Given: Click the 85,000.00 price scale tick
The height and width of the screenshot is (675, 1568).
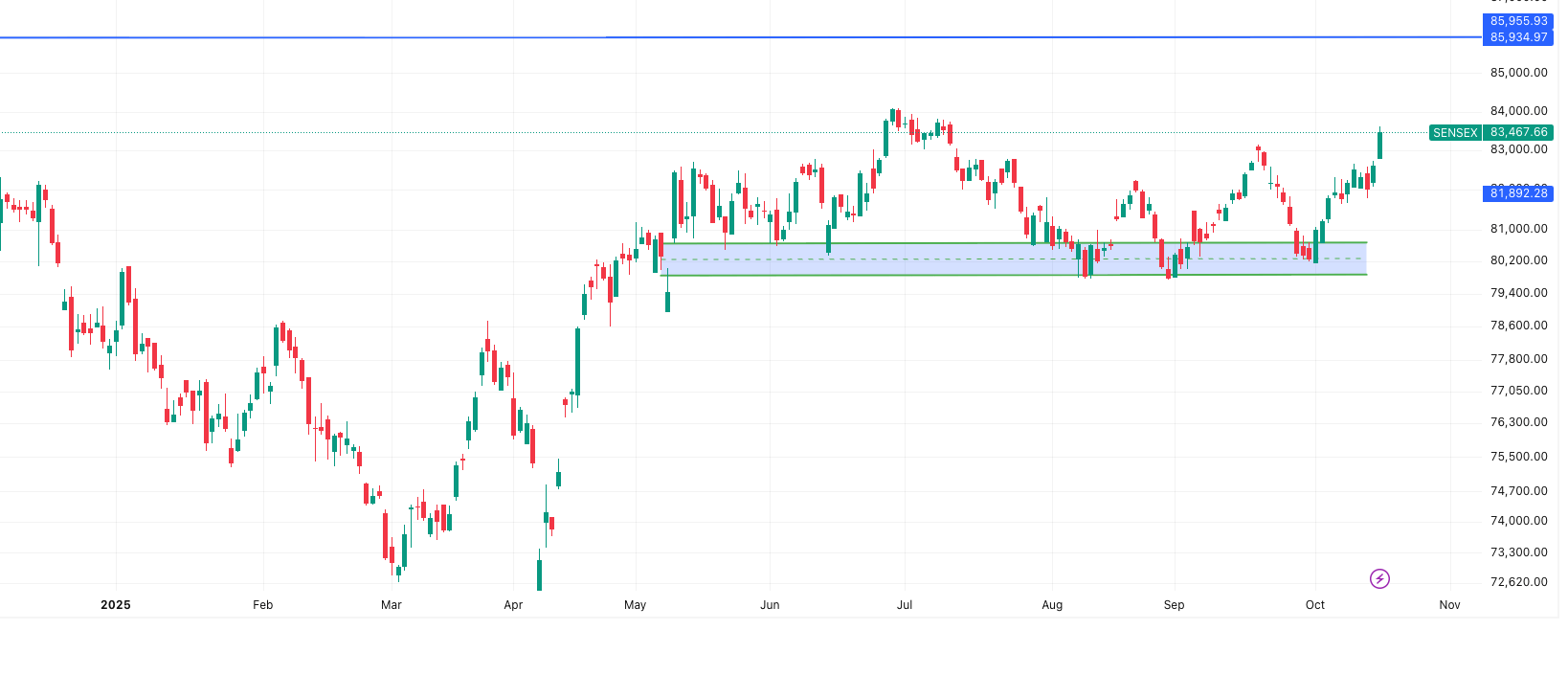Looking at the screenshot, I should tap(1518, 73).
